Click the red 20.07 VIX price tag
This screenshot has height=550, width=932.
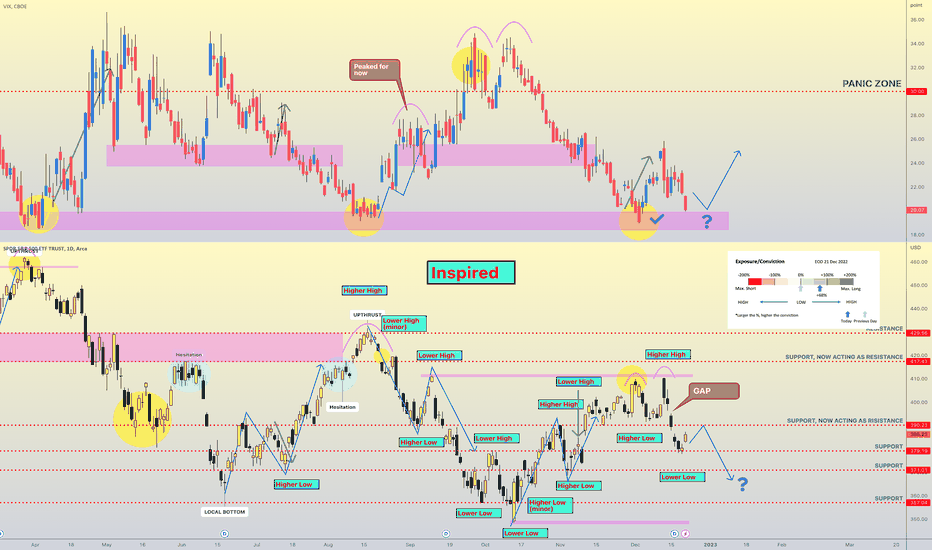pos(917,210)
